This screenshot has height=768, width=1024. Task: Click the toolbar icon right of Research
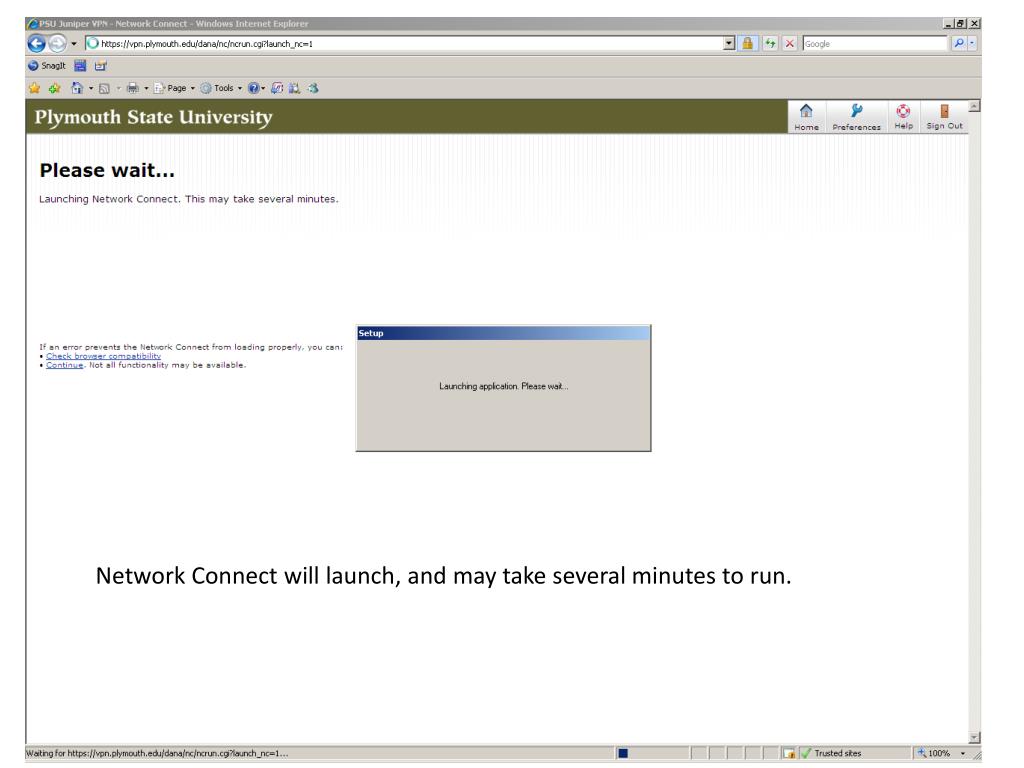295,88
